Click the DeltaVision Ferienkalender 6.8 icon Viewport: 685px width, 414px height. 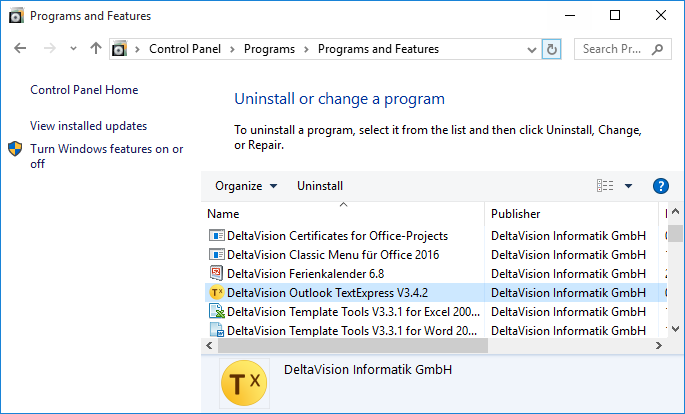pyautogui.click(x=217, y=274)
